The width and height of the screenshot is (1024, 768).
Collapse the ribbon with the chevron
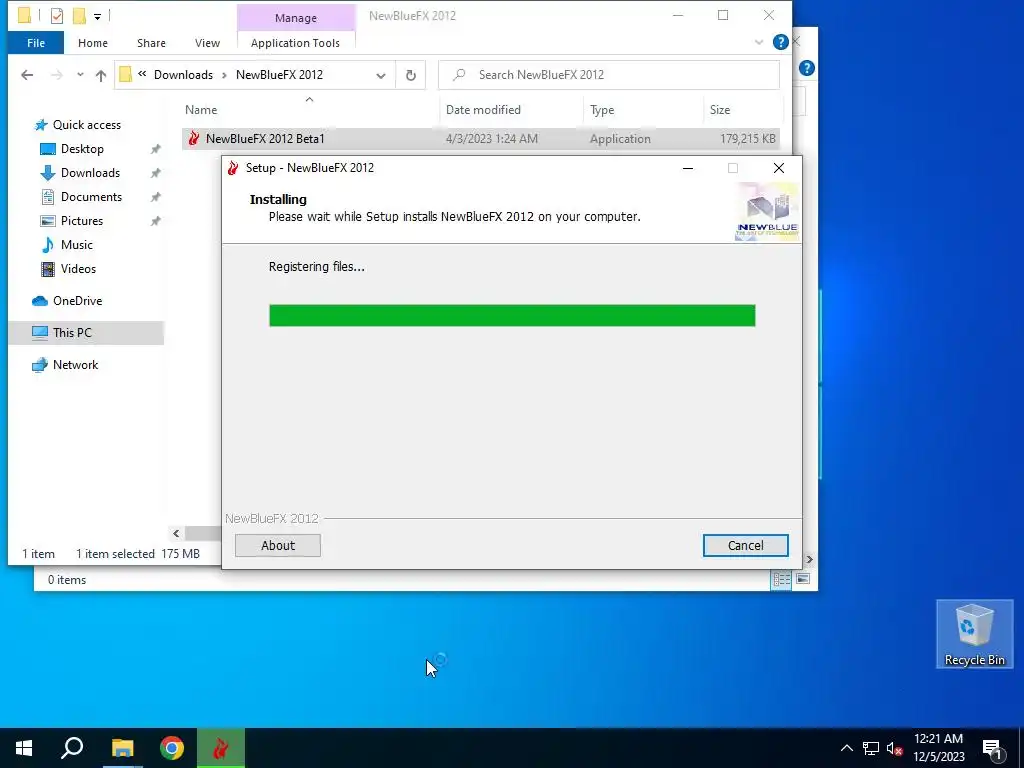[x=759, y=42]
